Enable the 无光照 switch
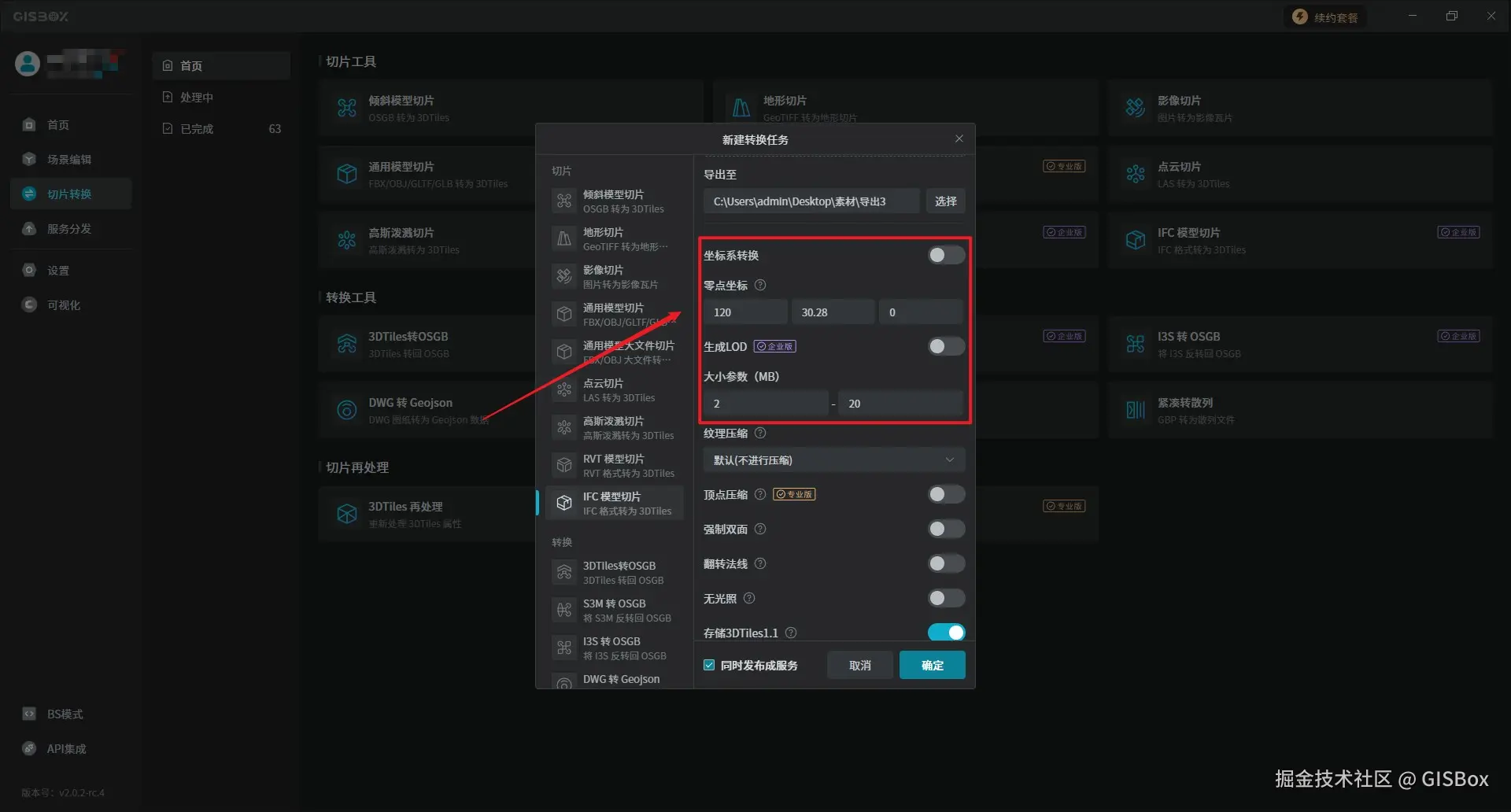The height and width of the screenshot is (812, 1511). (946, 598)
